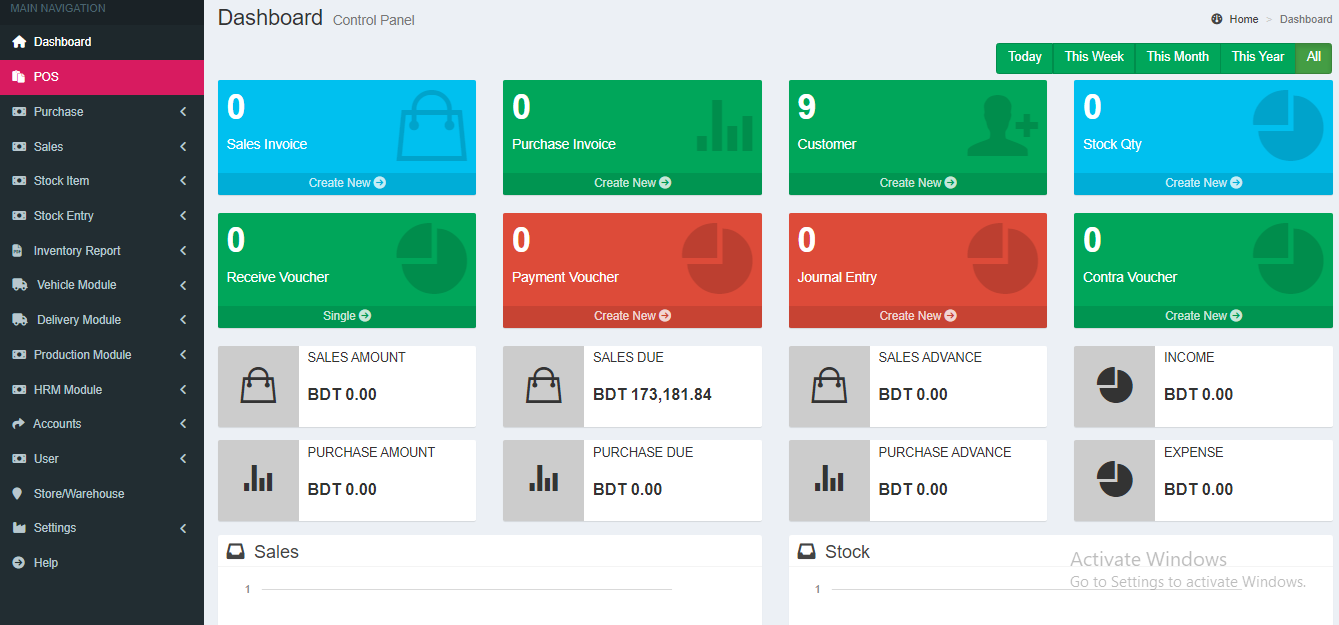Click Create New under Payment Voucher
This screenshot has width=1339, height=625.
click(x=632, y=316)
